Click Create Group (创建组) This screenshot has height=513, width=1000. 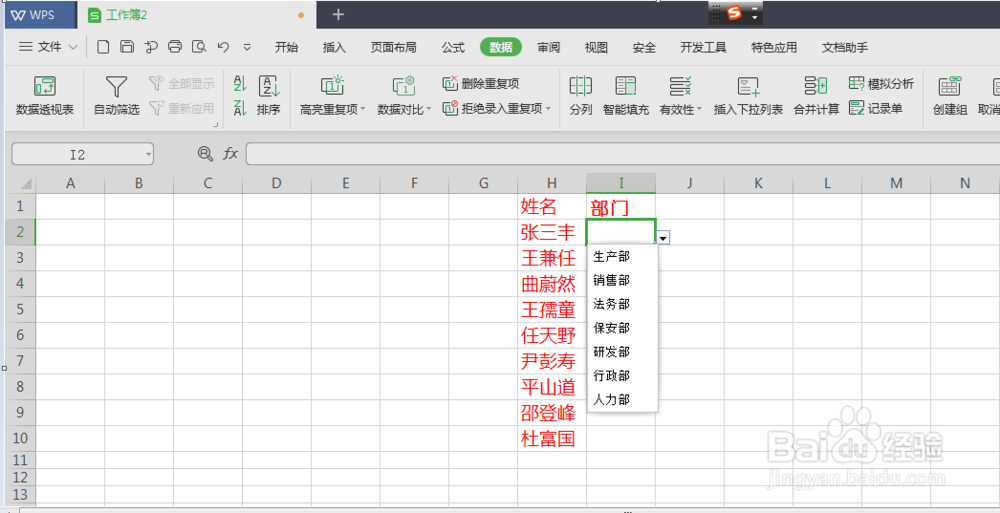point(950,96)
